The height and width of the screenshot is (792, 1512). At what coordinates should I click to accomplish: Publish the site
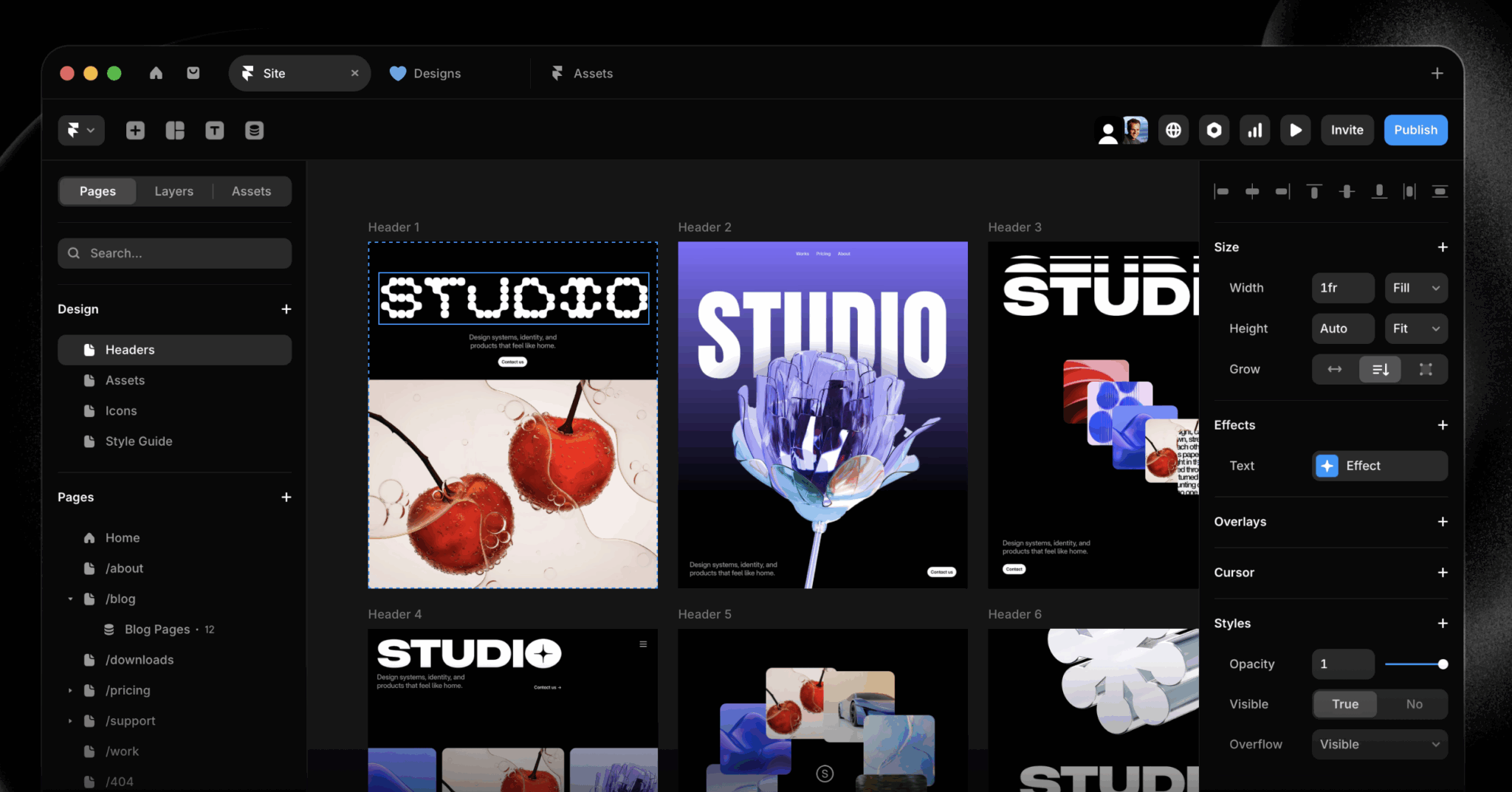pos(1415,129)
